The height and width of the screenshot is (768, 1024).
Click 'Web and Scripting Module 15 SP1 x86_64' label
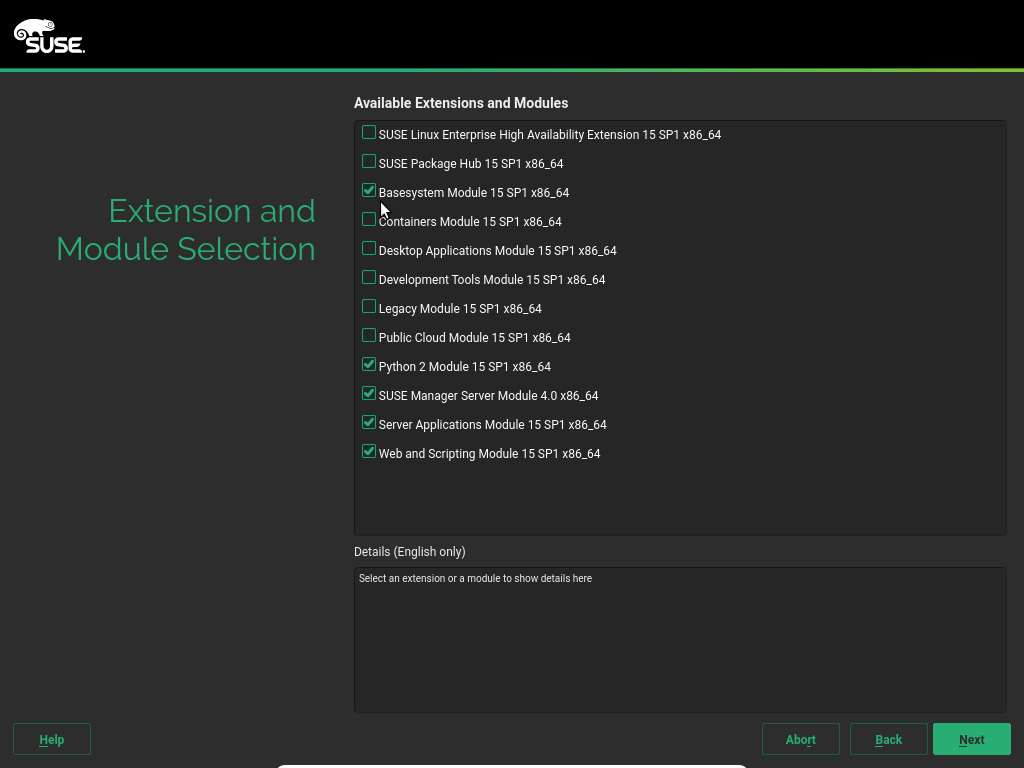pos(490,454)
